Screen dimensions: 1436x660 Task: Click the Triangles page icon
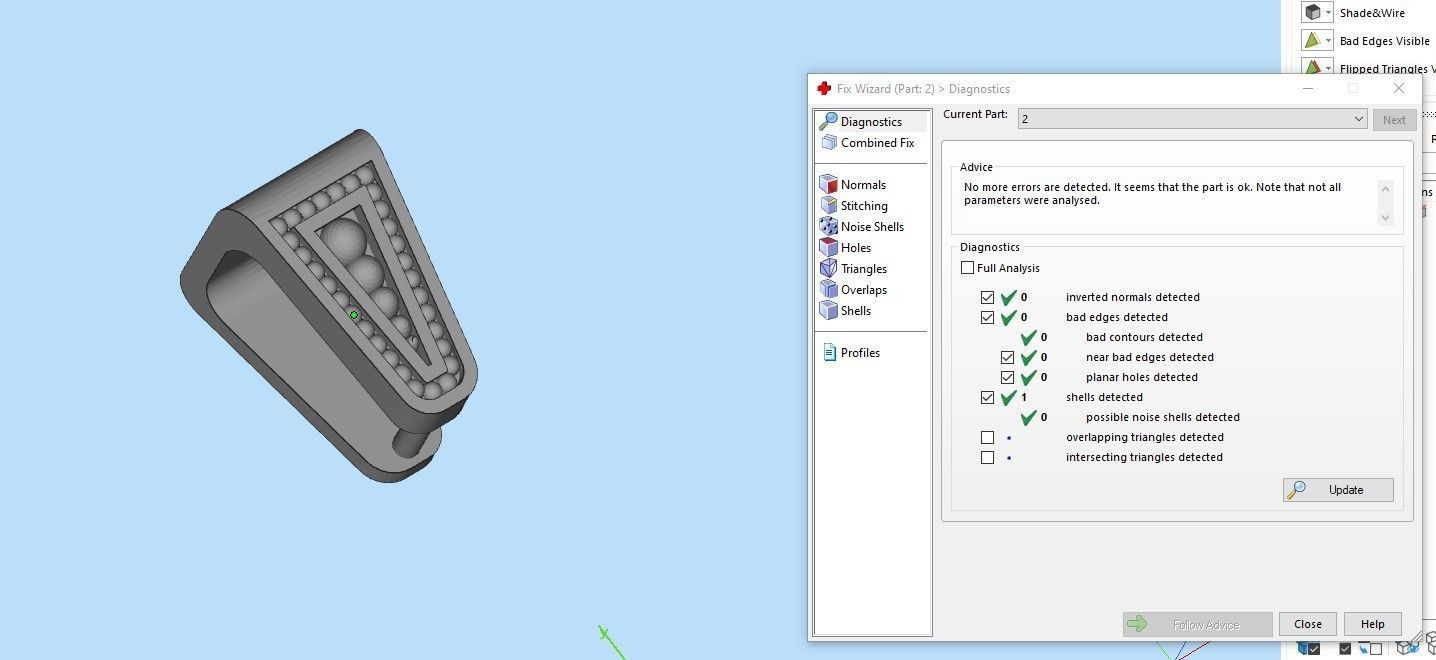click(x=828, y=269)
